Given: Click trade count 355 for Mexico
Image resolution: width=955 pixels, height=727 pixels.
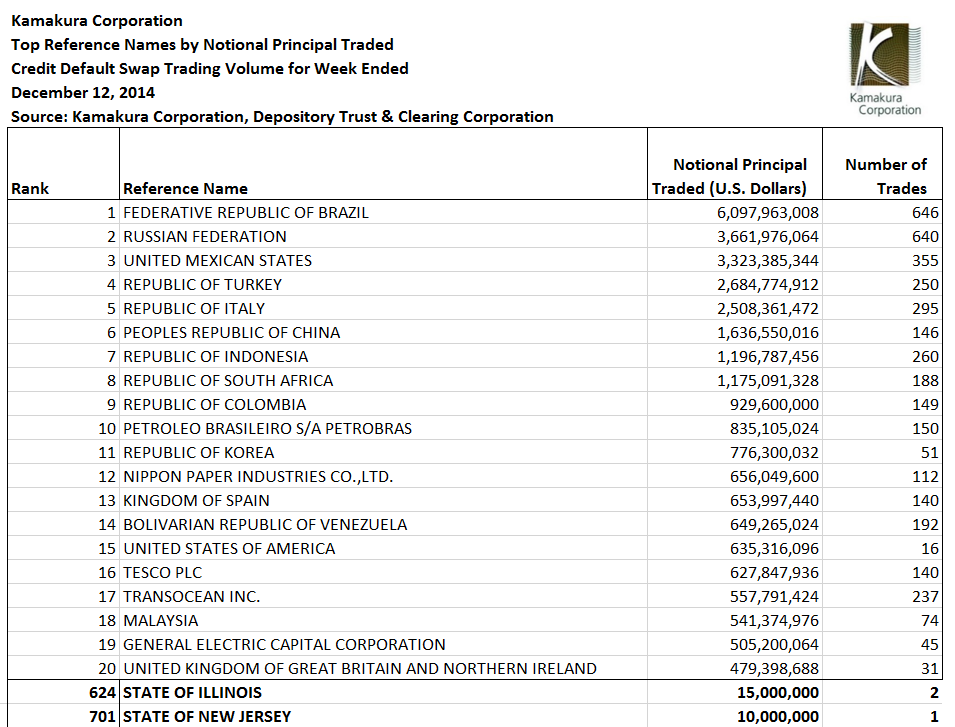Looking at the screenshot, I should [925, 261].
